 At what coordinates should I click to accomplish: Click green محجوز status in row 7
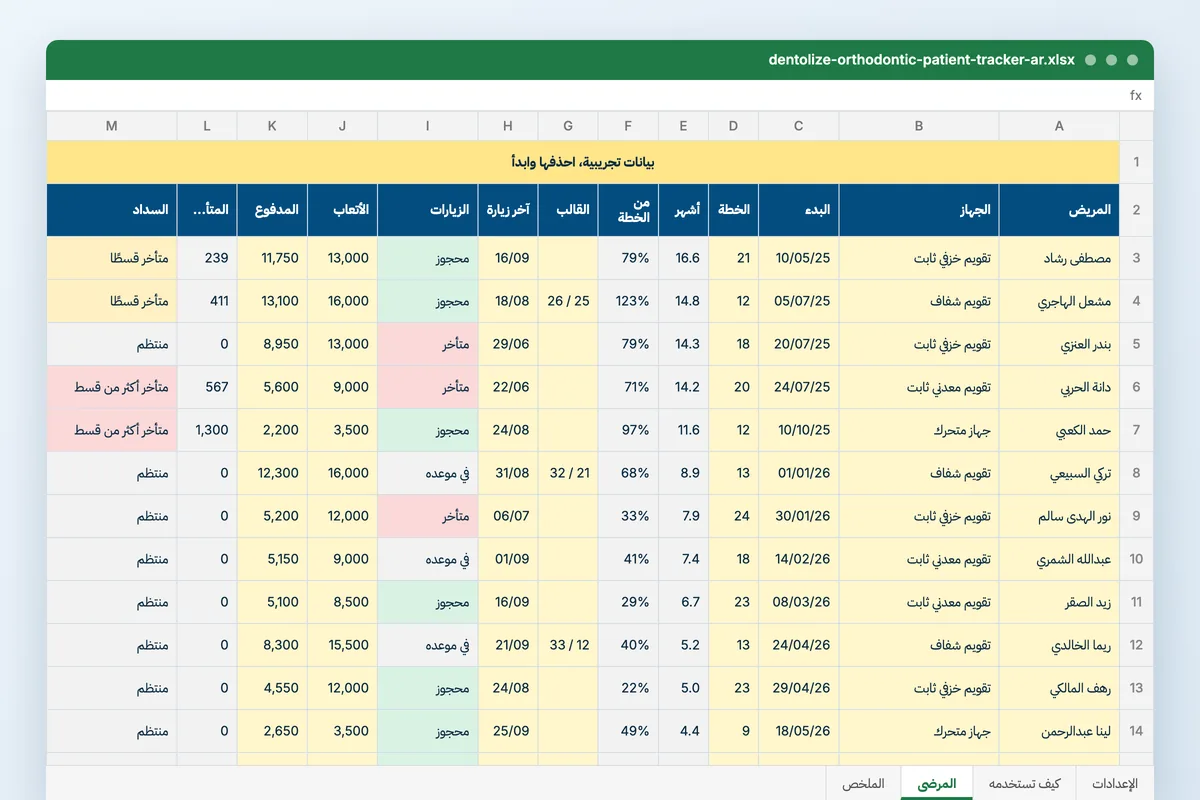pyautogui.click(x=428, y=430)
